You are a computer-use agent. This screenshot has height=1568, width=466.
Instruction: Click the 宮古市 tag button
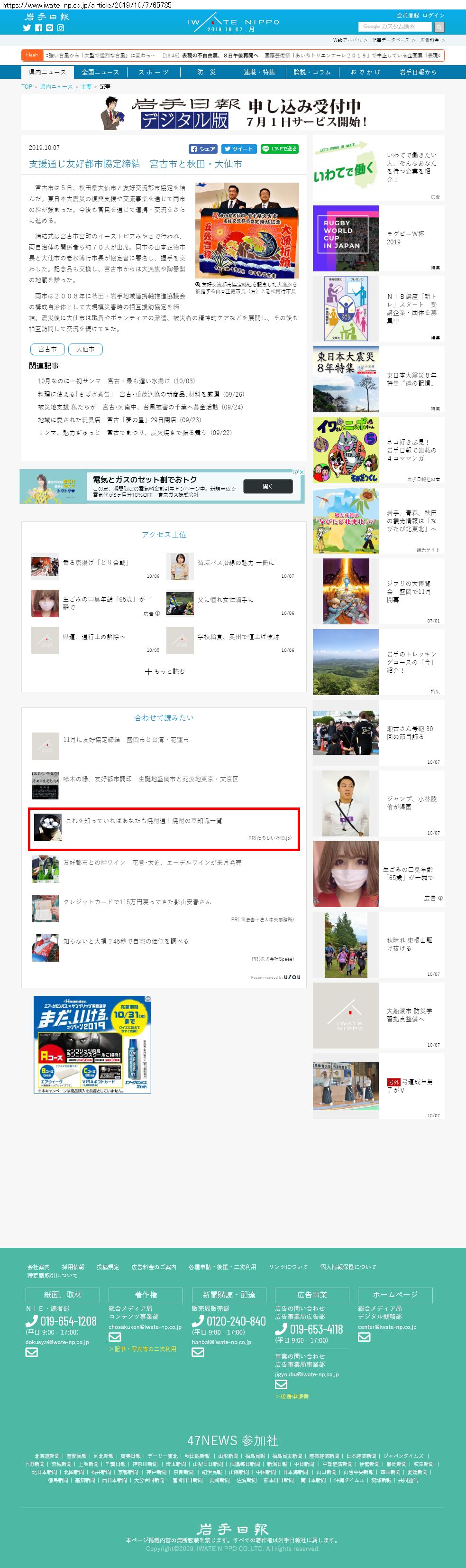pyautogui.click(x=47, y=349)
